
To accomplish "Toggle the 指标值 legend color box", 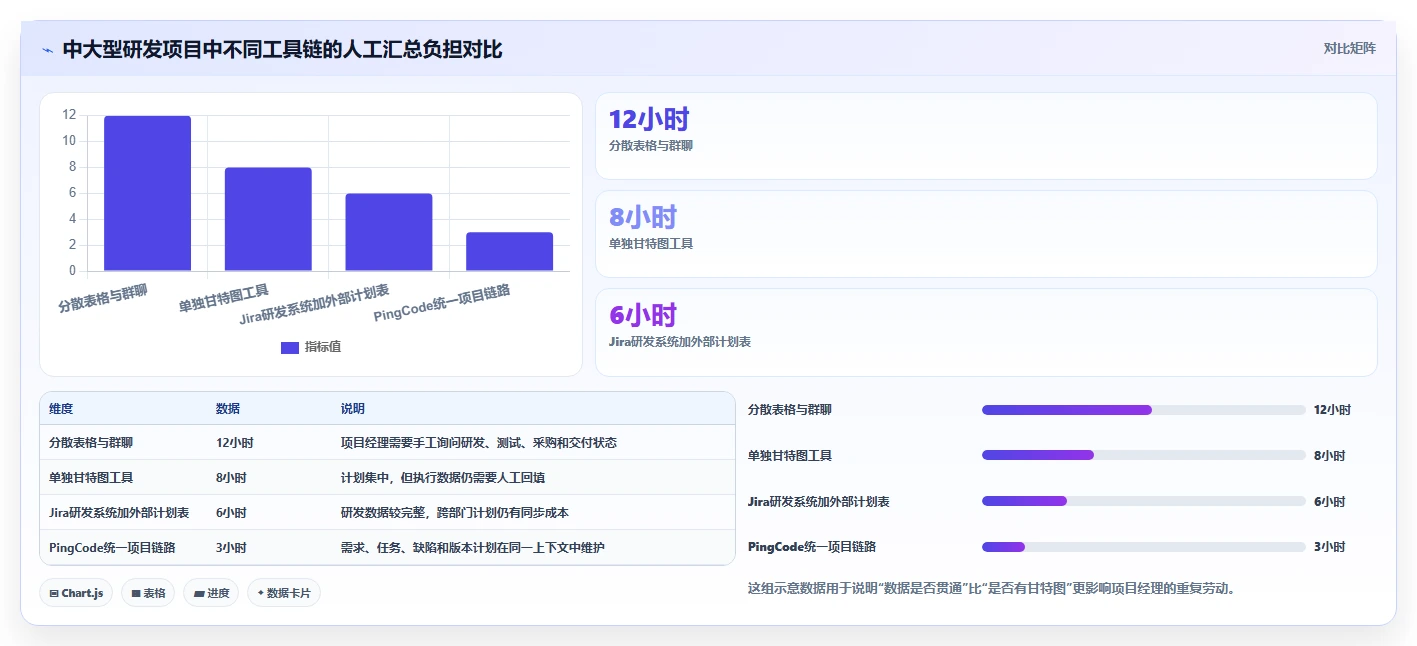I will (x=290, y=347).
